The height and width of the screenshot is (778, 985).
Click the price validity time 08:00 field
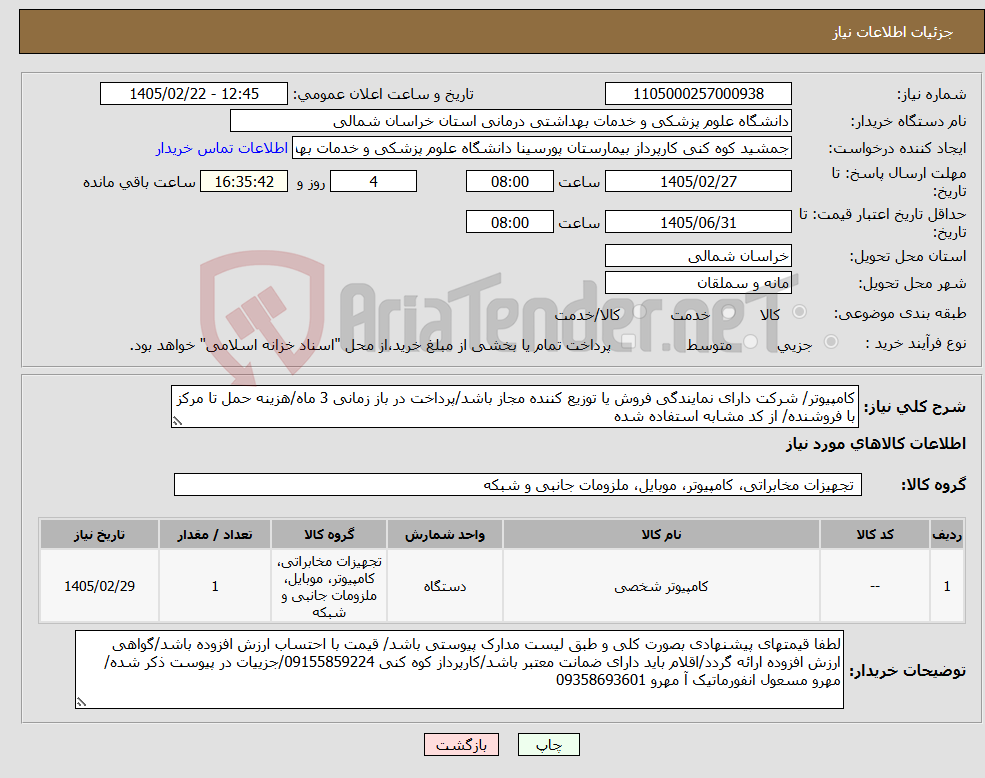click(509, 222)
